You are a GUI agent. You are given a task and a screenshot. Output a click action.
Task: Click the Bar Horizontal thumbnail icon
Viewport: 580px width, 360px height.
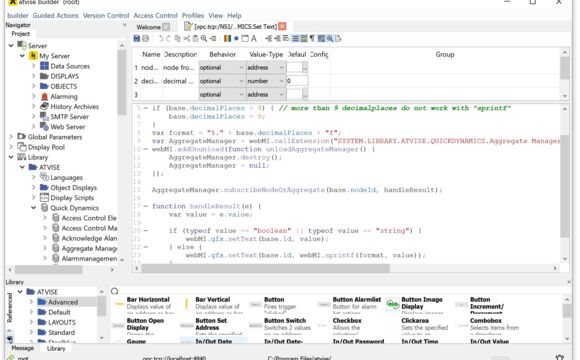119,304
